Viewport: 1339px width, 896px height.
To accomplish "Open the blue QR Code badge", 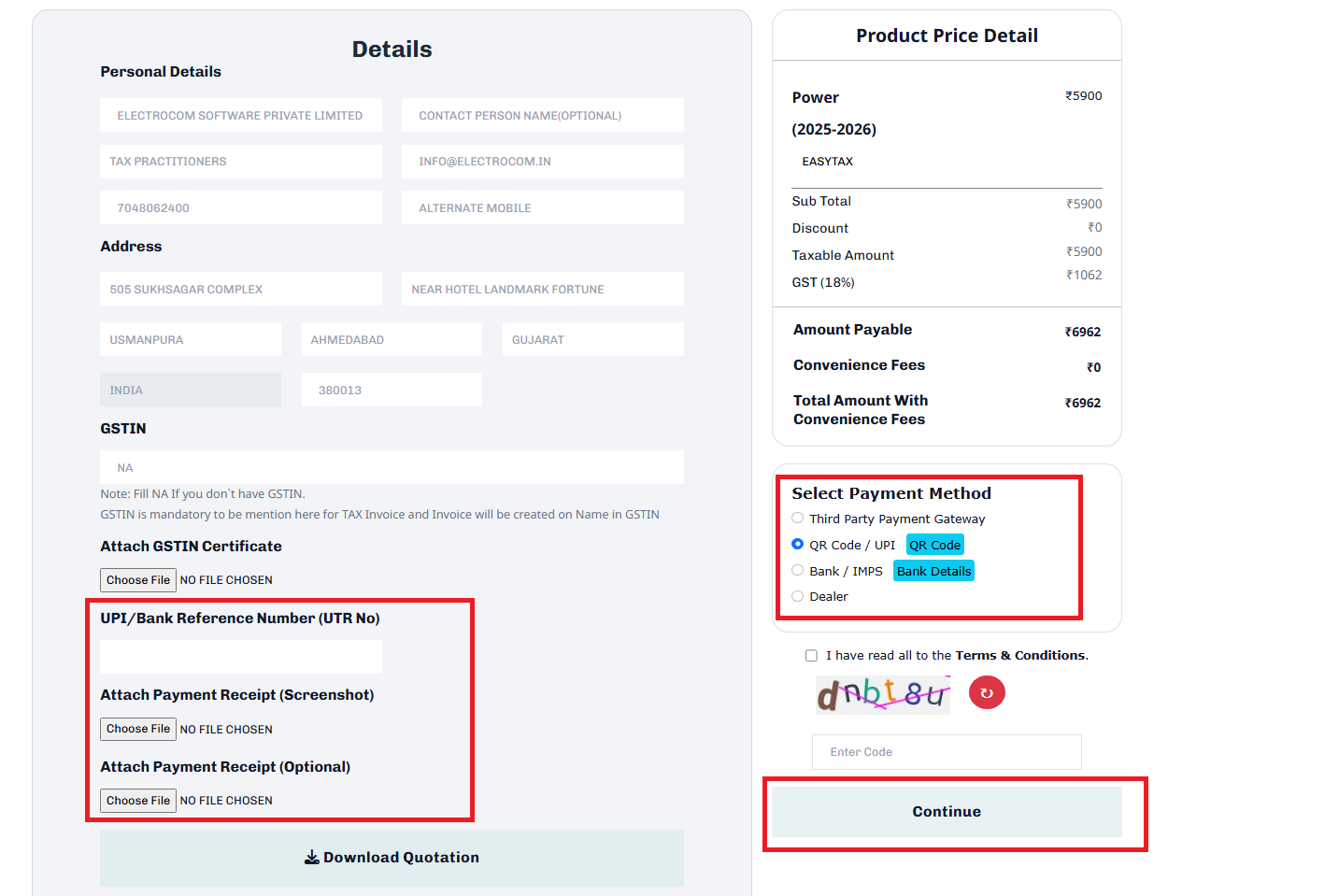I will [x=934, y=546].
